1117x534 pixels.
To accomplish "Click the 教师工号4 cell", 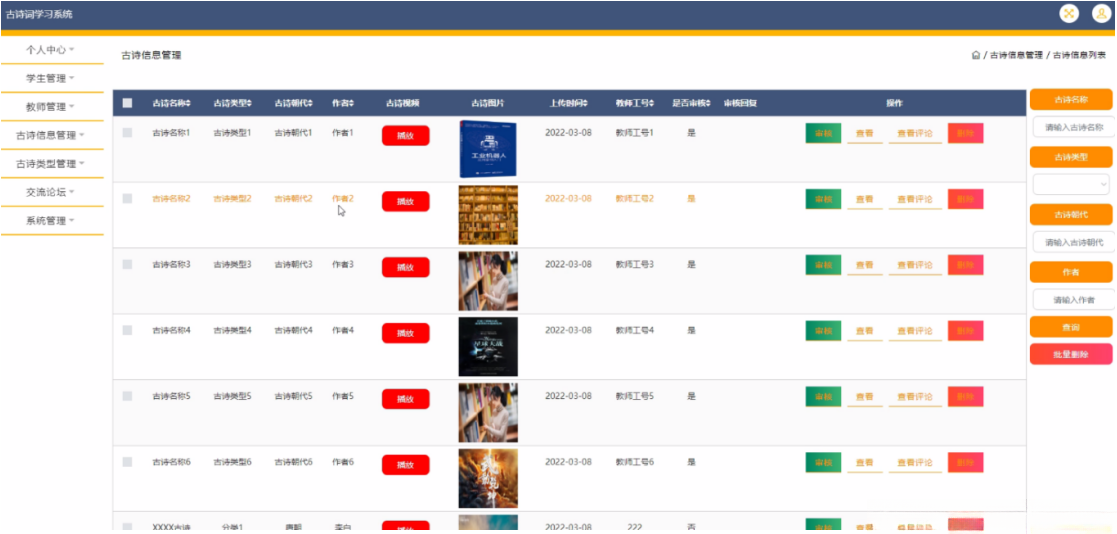I will (x=635, y=330).
